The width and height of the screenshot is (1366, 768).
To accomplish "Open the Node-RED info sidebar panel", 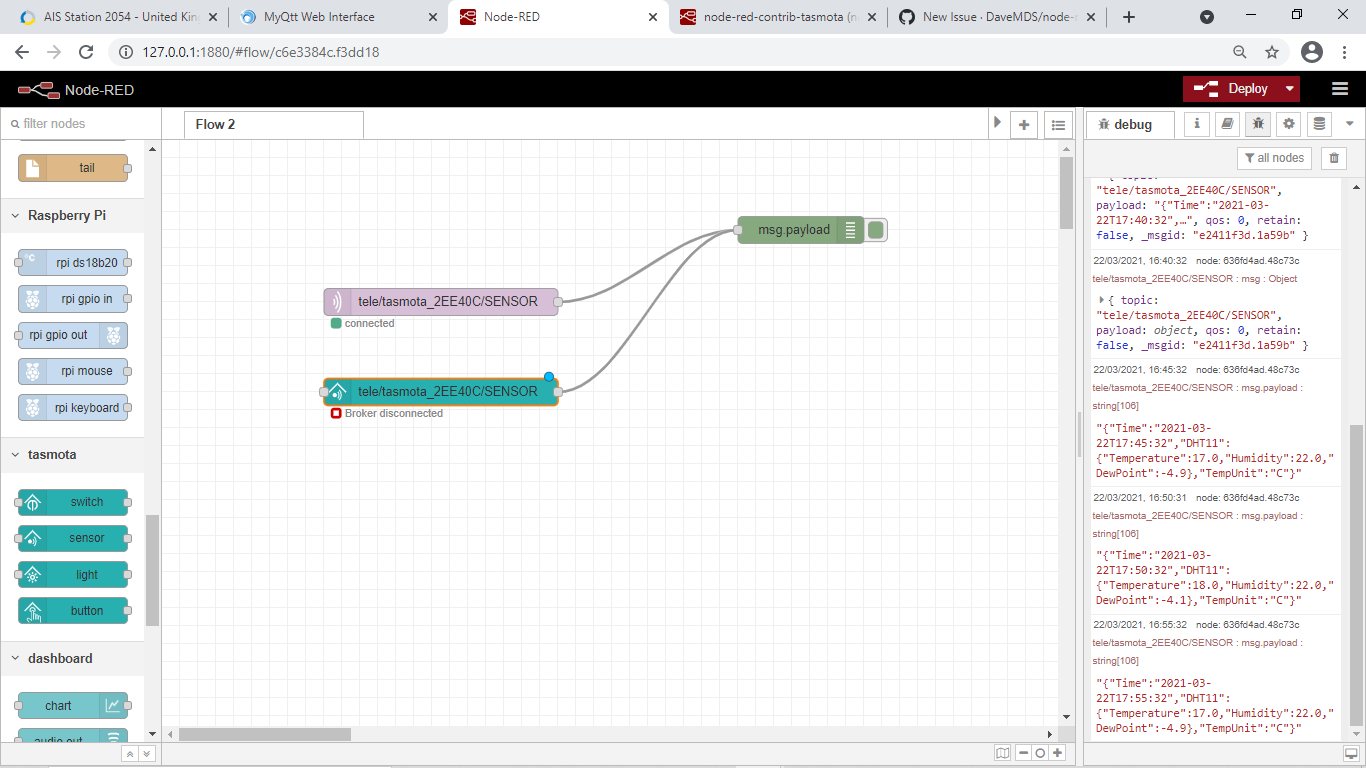I will 1196,124.
